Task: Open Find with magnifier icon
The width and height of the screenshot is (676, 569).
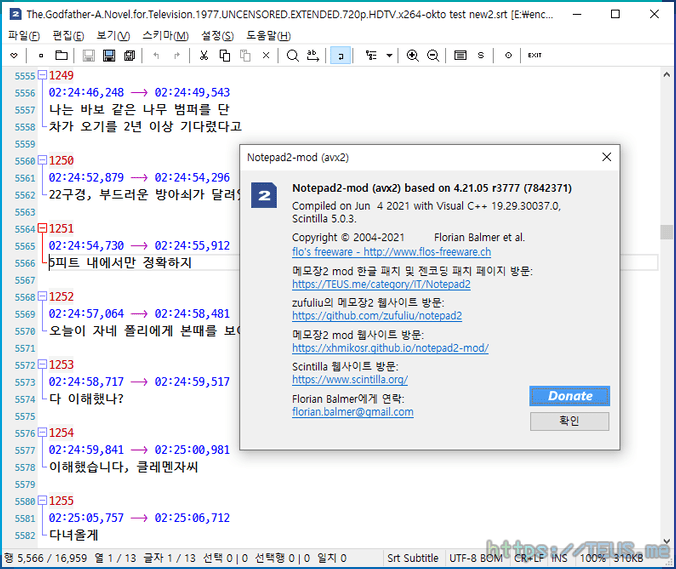Action: [293, 55]
